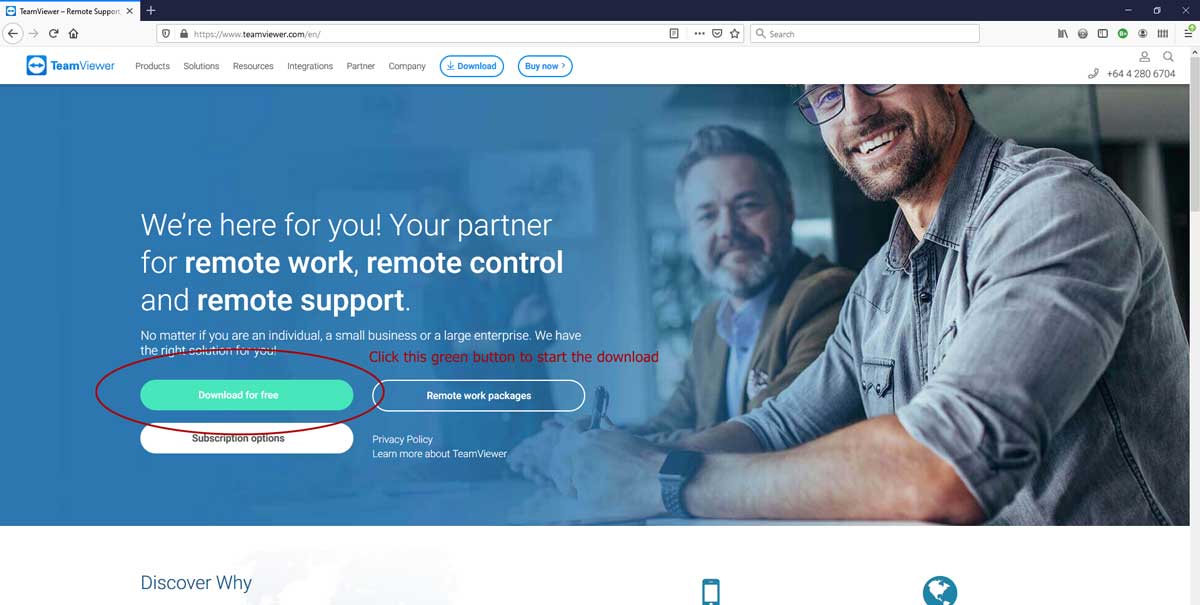Open the website search magnifier icon

click(1168, 57)
